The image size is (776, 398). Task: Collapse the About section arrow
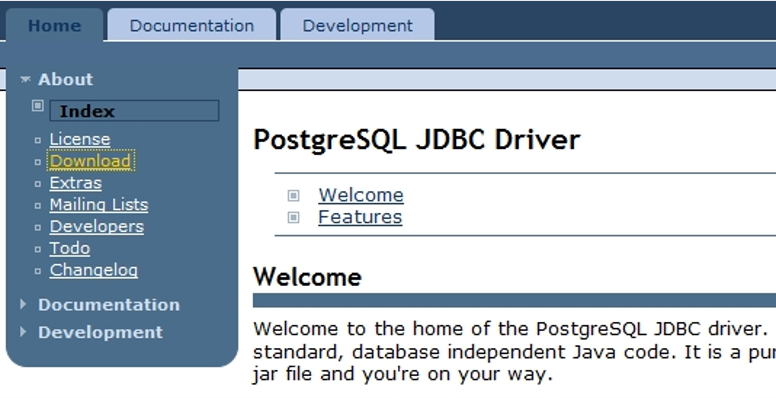(25, 79)
